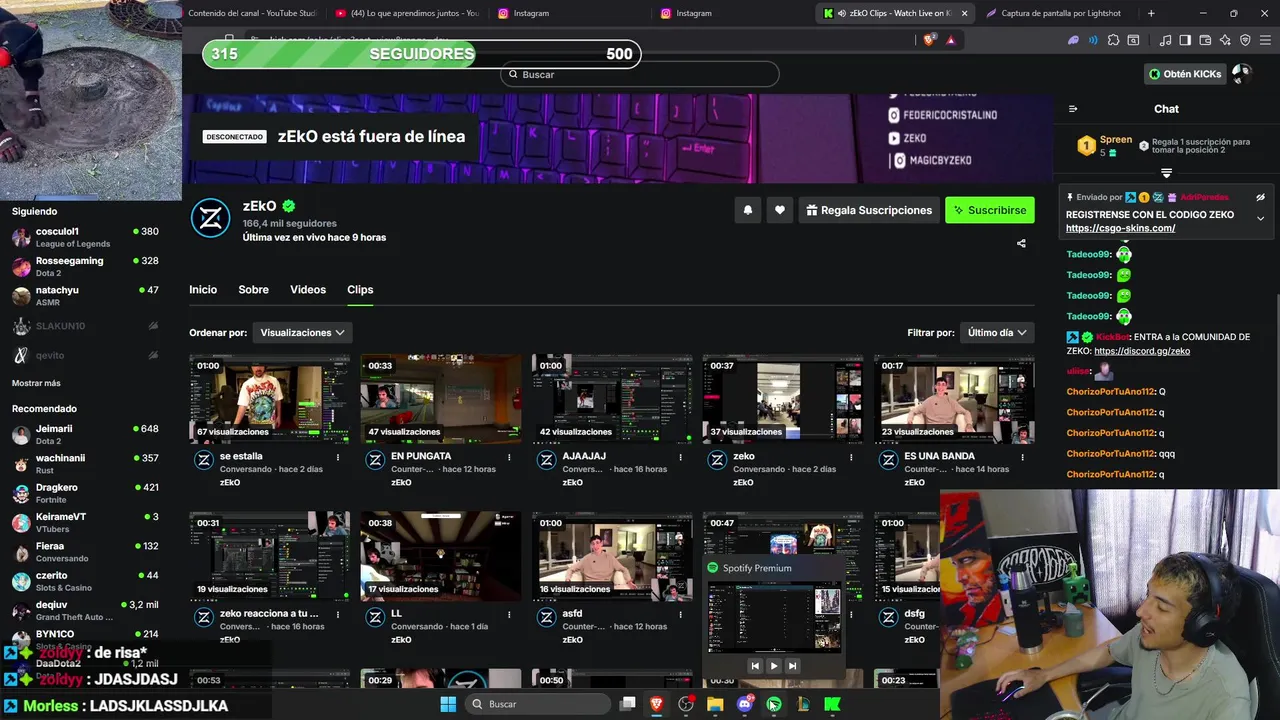Open the discord.gg/zeko link in chat
The image size is (1280, 720).
coord(1142,351)
